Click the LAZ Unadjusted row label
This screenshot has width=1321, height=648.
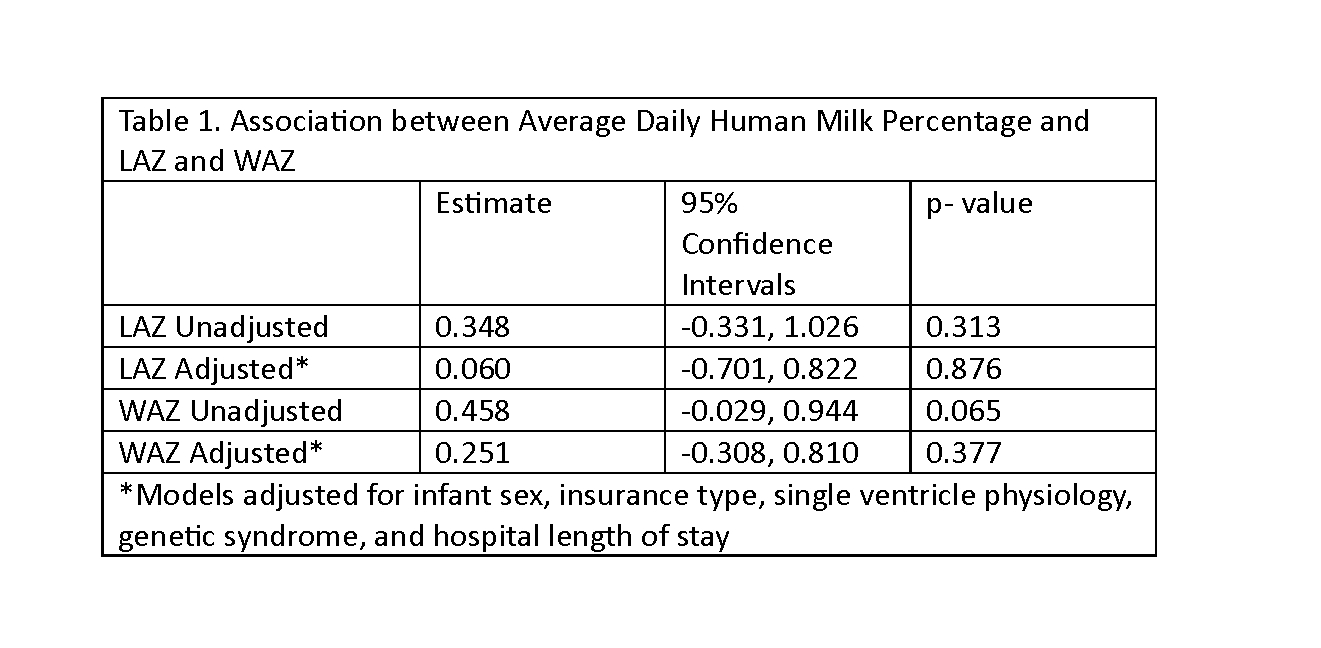223,327
